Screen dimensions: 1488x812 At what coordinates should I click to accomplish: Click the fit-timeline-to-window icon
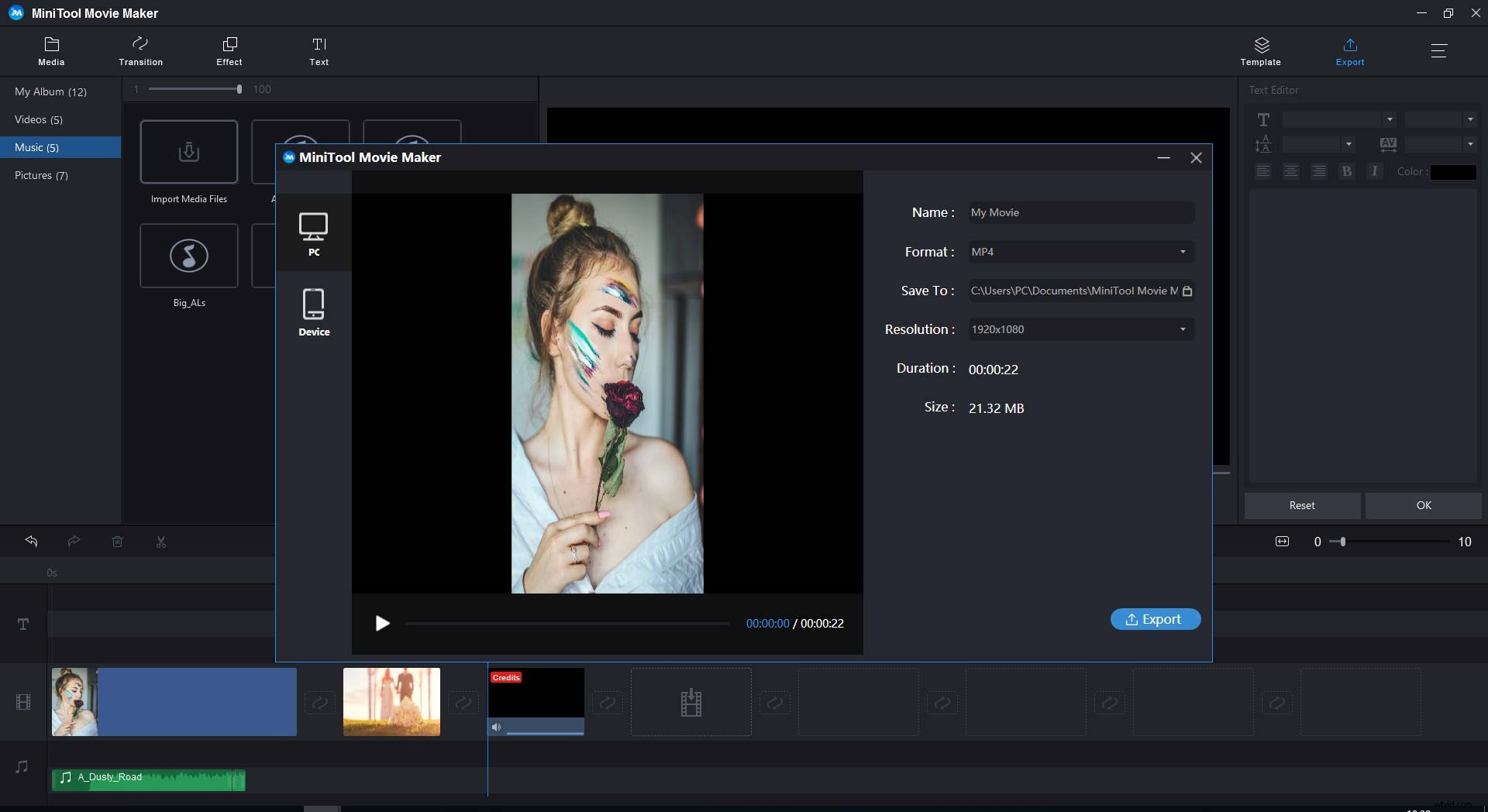pos(1282,542)
